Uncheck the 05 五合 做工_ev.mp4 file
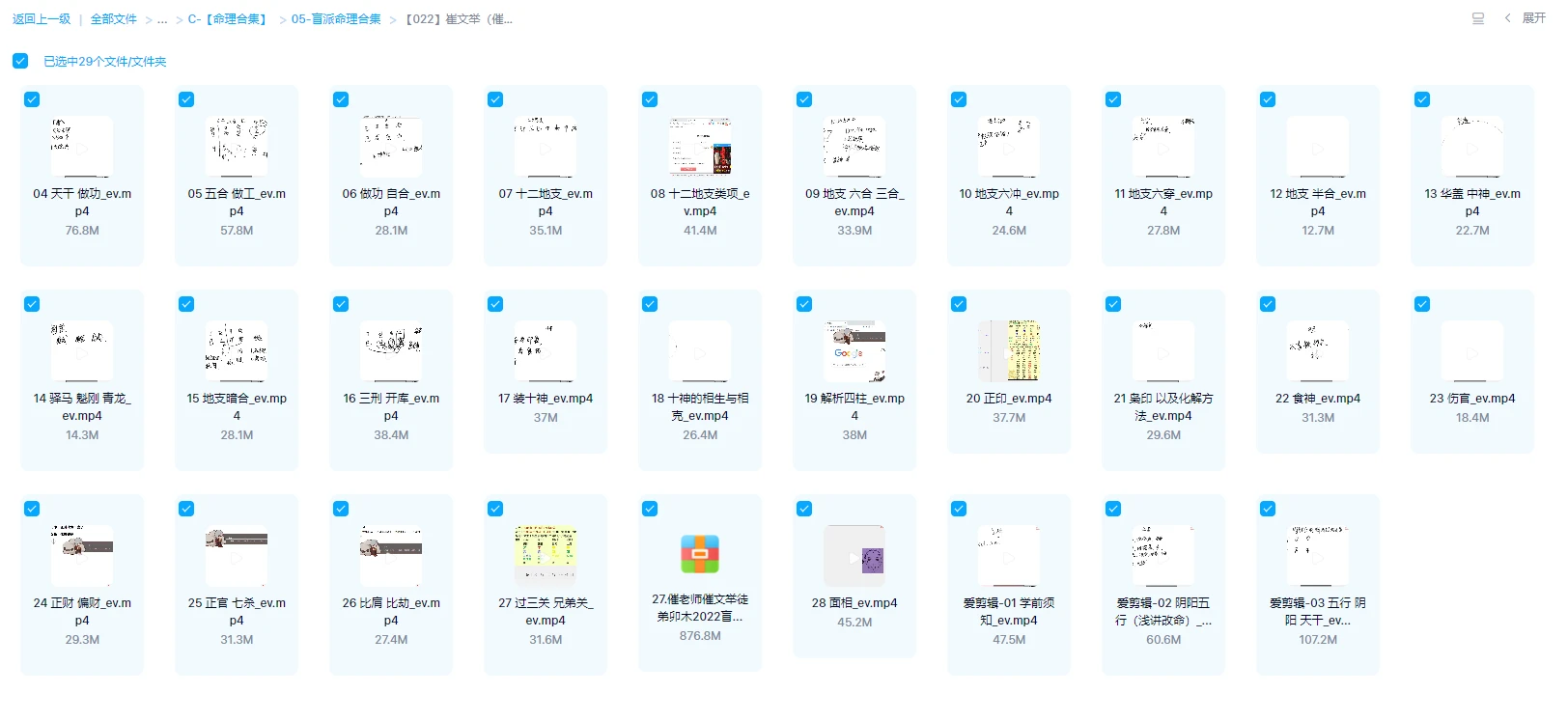 click(x=186, y=99)
